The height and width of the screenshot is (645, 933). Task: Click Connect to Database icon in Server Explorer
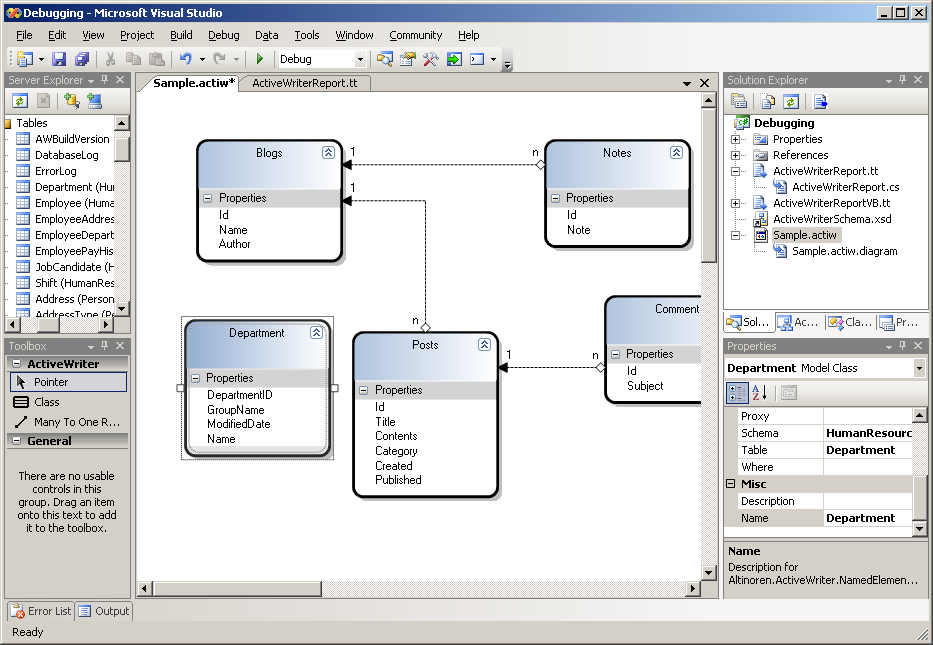[71, 101]
